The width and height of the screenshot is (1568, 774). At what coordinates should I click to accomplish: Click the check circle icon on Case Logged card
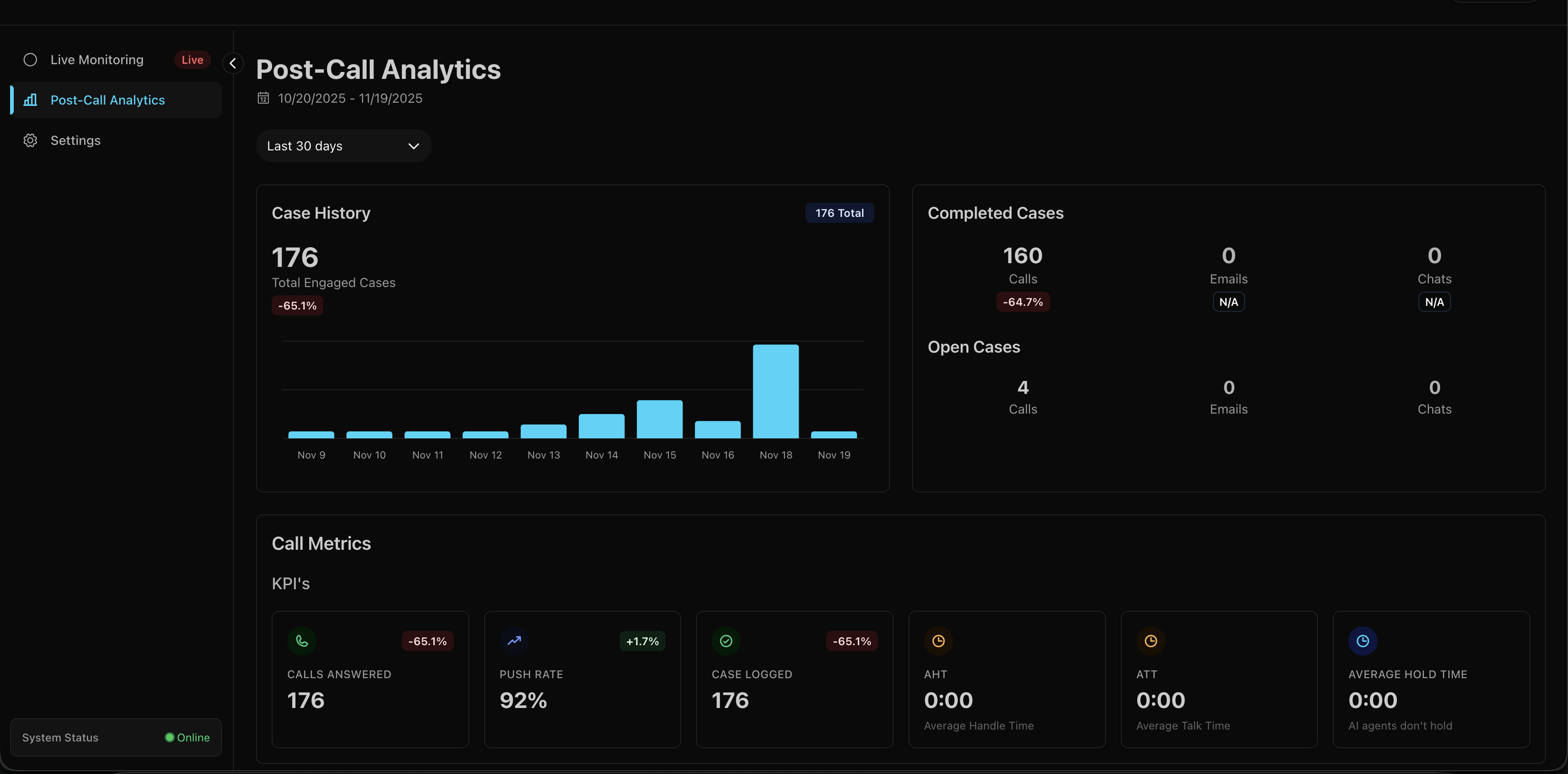point(726,641)
